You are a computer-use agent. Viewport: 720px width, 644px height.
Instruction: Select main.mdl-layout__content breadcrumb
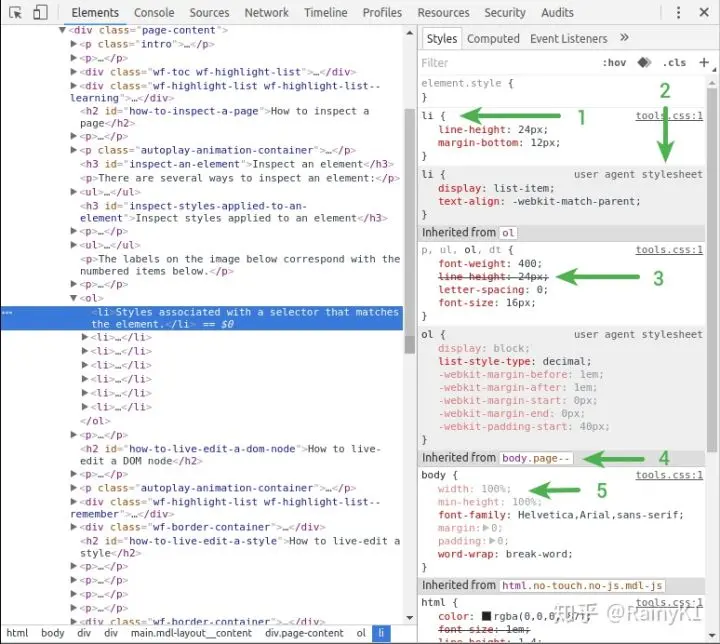pyautogui.click(x=191, y=633)
